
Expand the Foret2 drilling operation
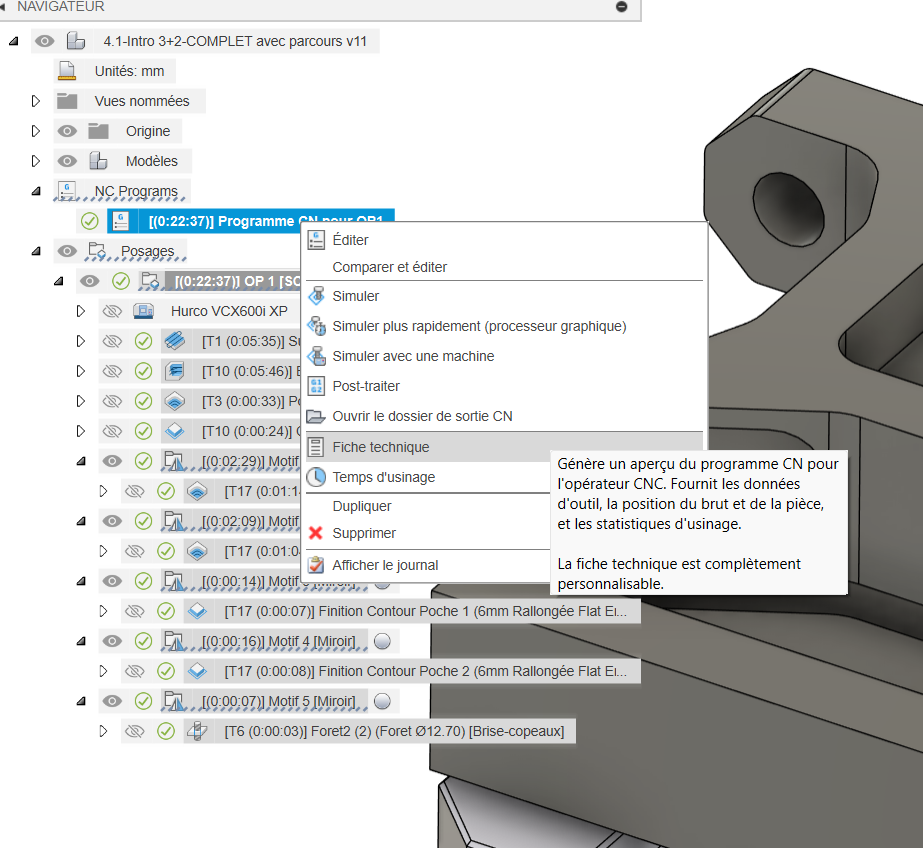[x=103, y=731]
